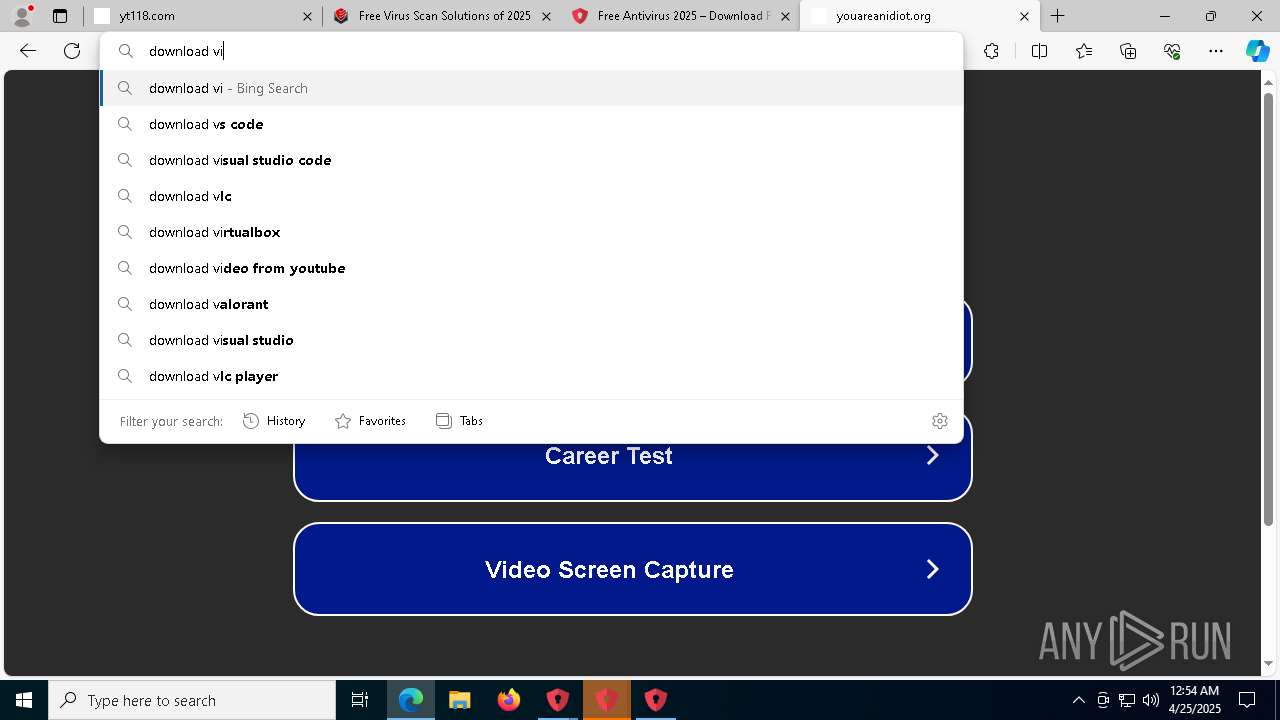Filter search by History
Viewport: 1280px width, 720px height.
click(274, 421)
